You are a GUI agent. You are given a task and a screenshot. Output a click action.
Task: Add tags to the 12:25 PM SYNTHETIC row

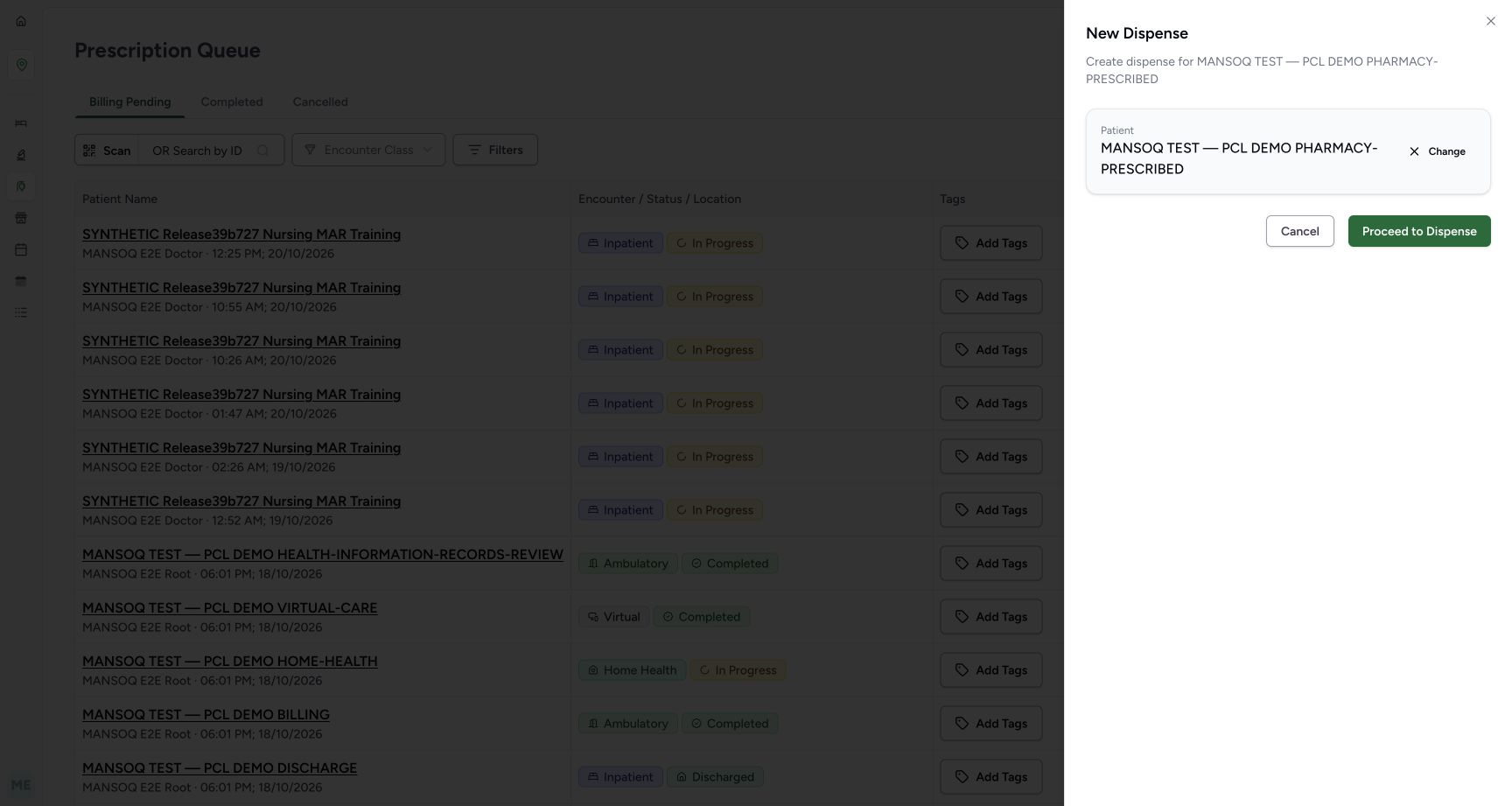tap(990, 243)
